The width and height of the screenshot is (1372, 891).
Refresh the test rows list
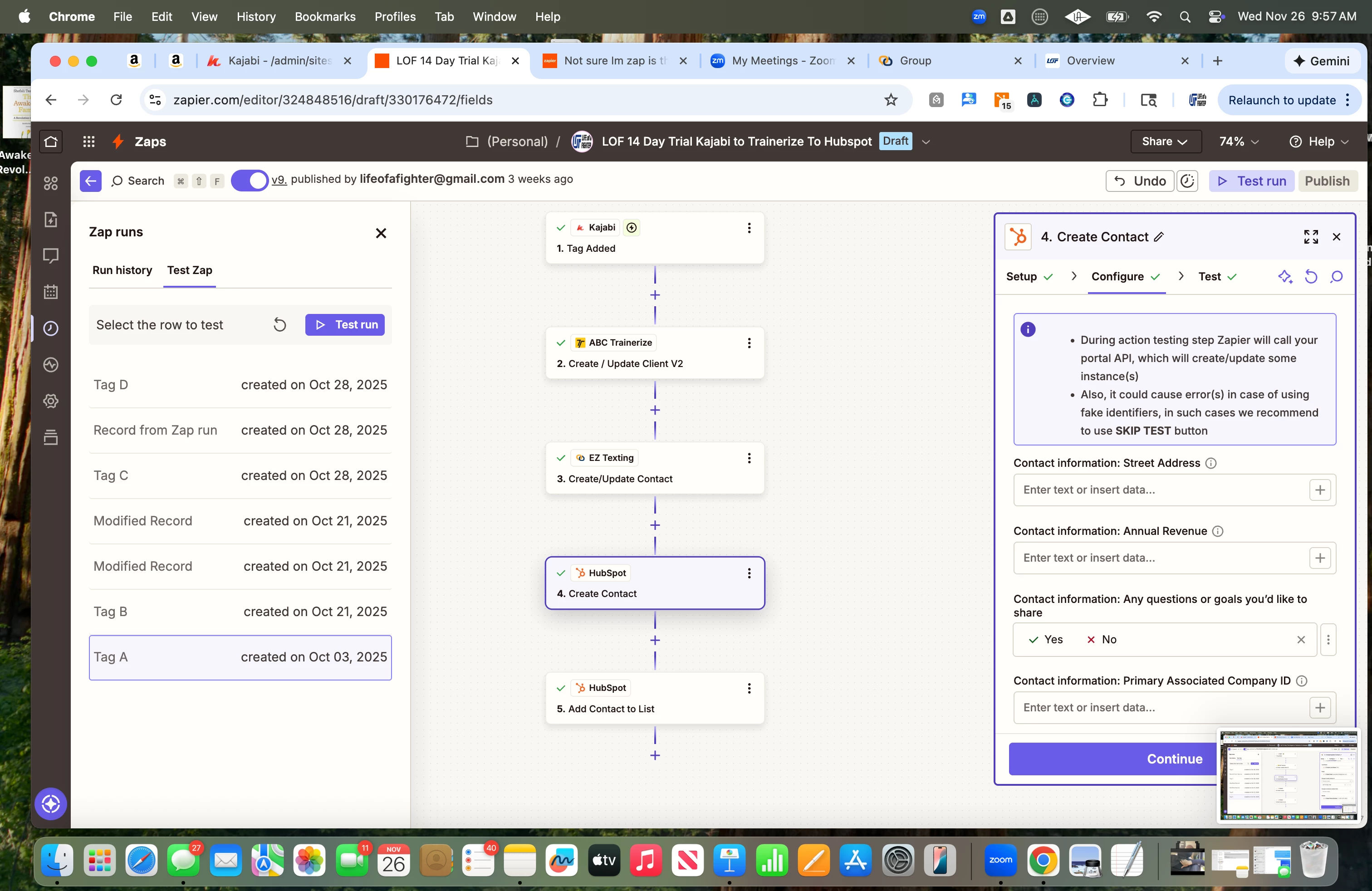tap(279, 325)
